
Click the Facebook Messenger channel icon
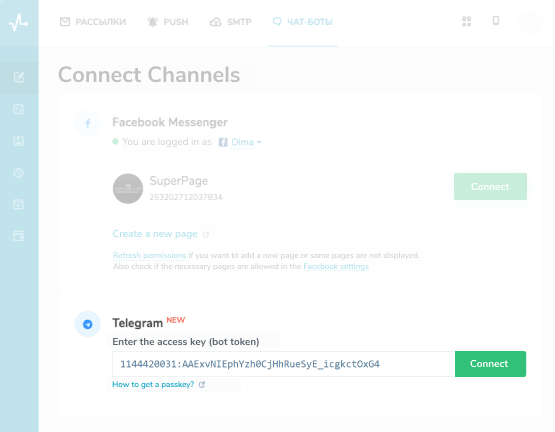88,123
